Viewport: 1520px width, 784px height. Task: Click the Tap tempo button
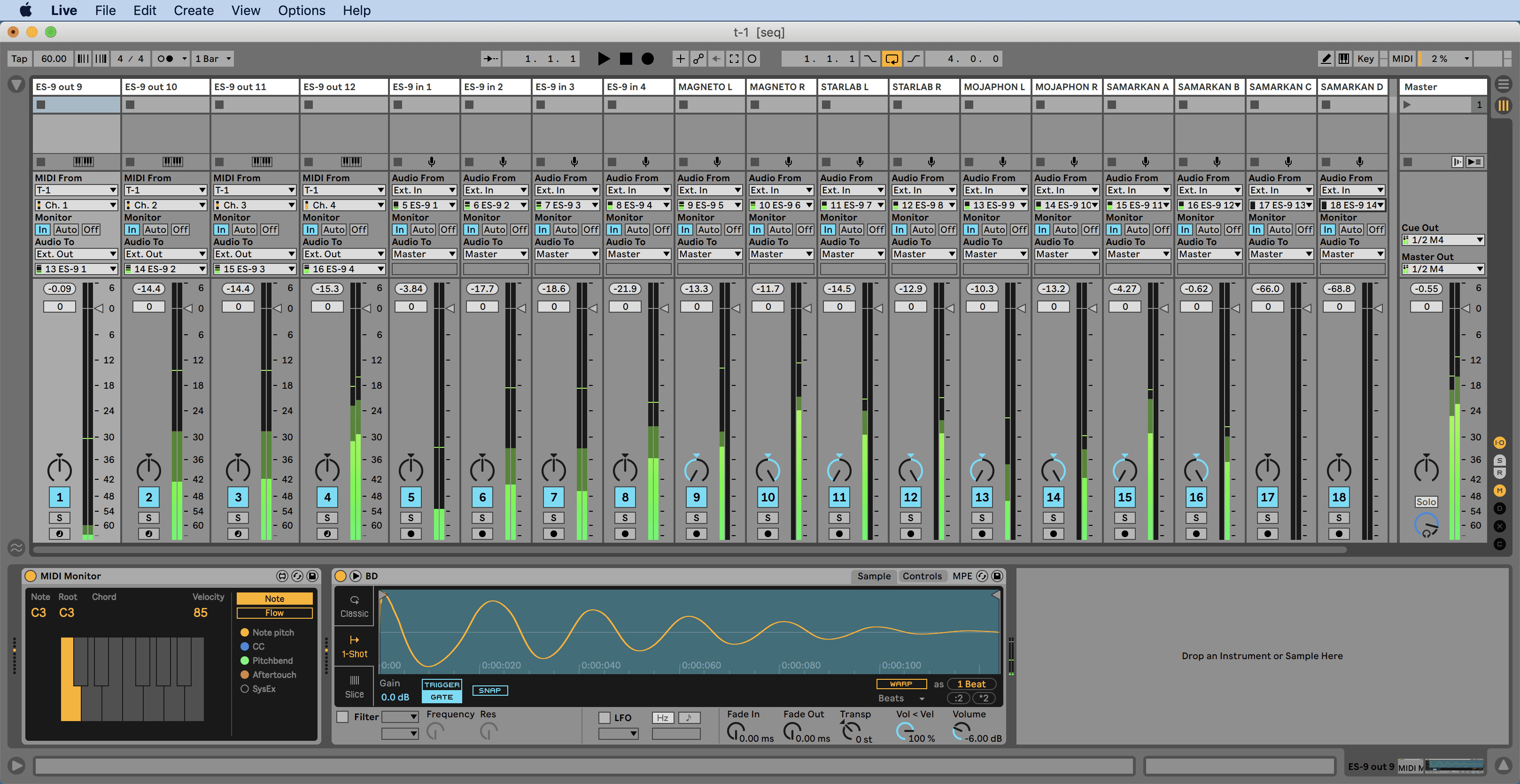click(19, 58)
